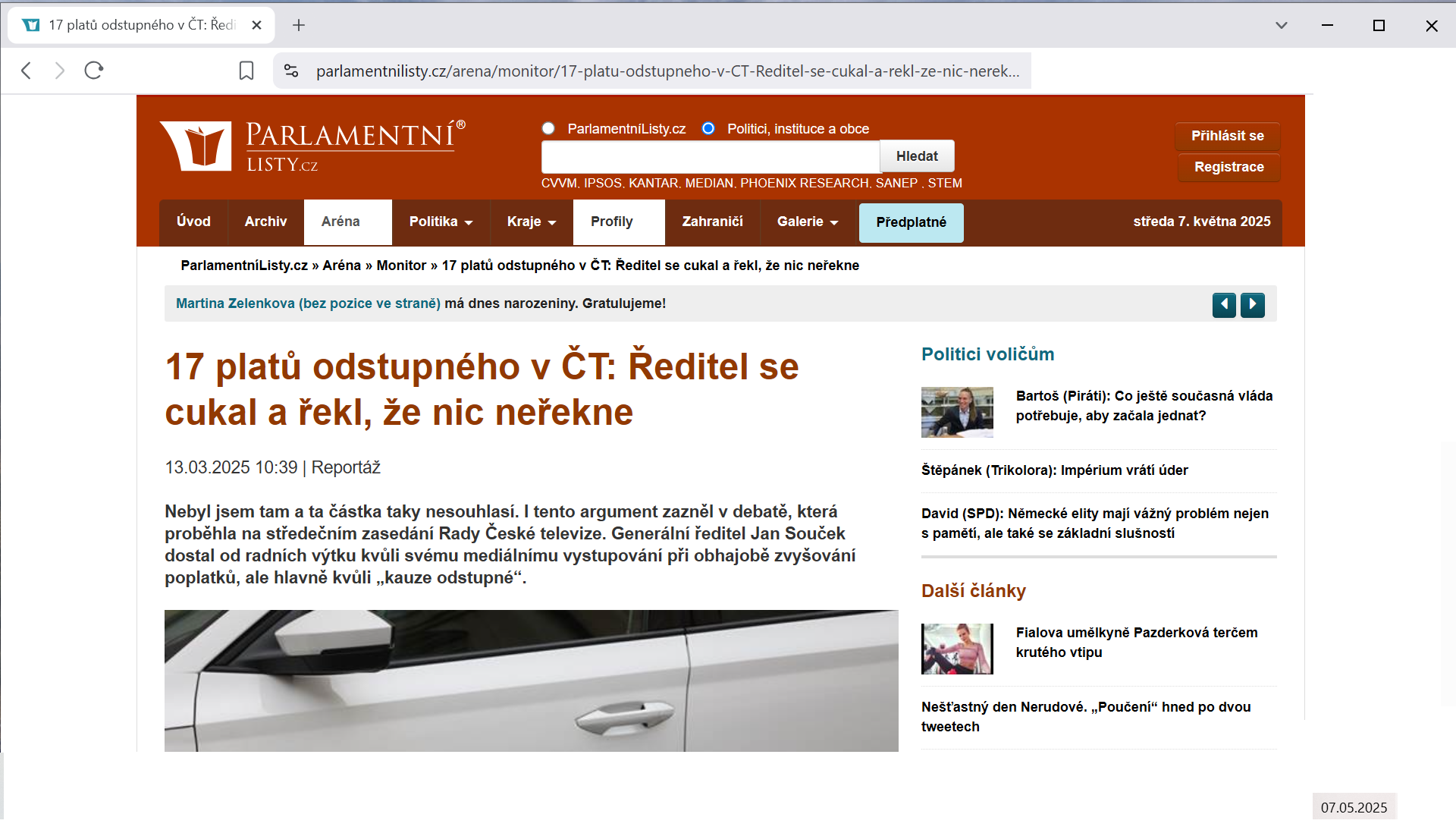Reload the page with the refresh icon

tap(94, 71)
